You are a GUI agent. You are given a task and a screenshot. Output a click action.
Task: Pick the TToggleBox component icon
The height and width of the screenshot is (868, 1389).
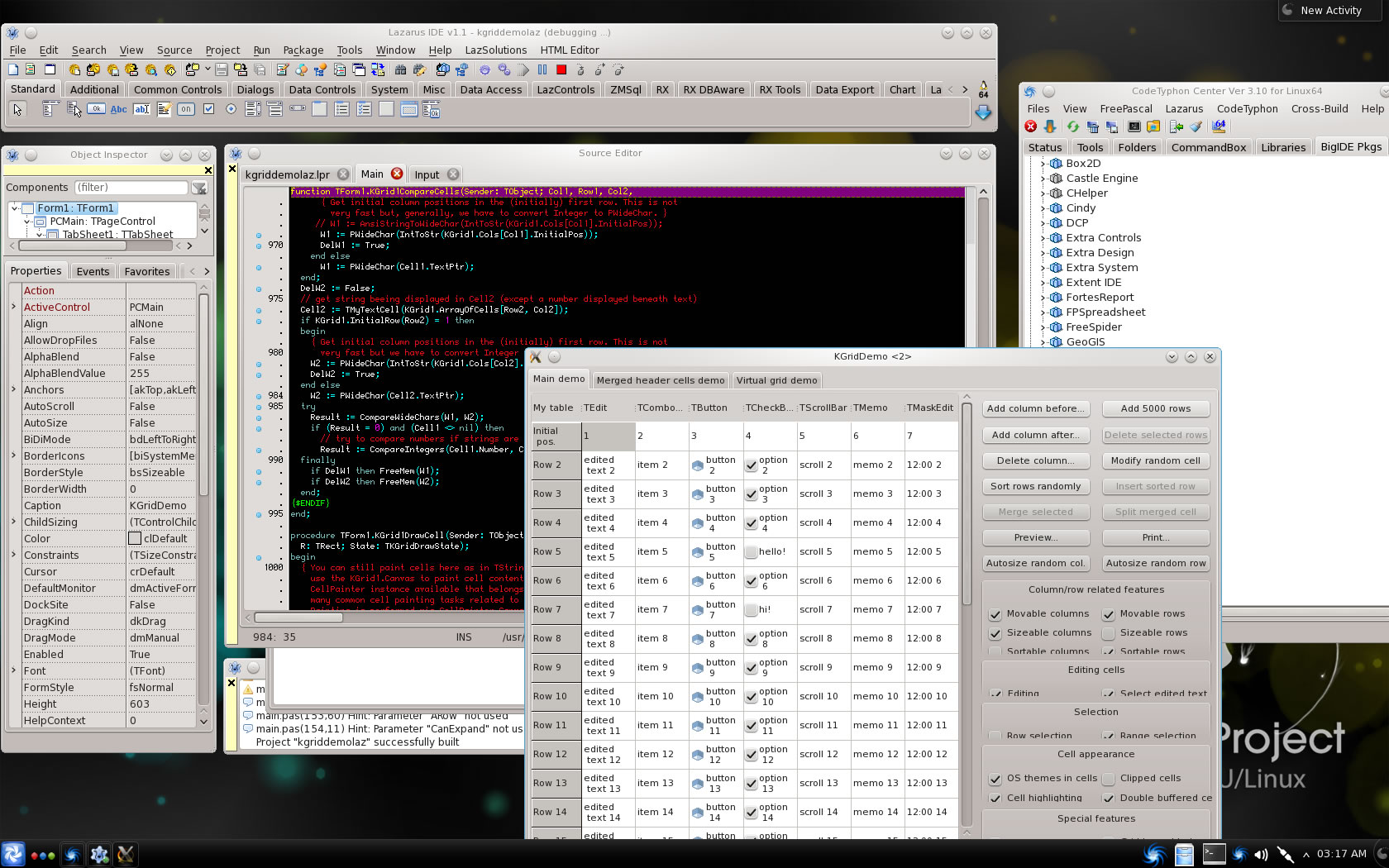(x=186, y=108)
